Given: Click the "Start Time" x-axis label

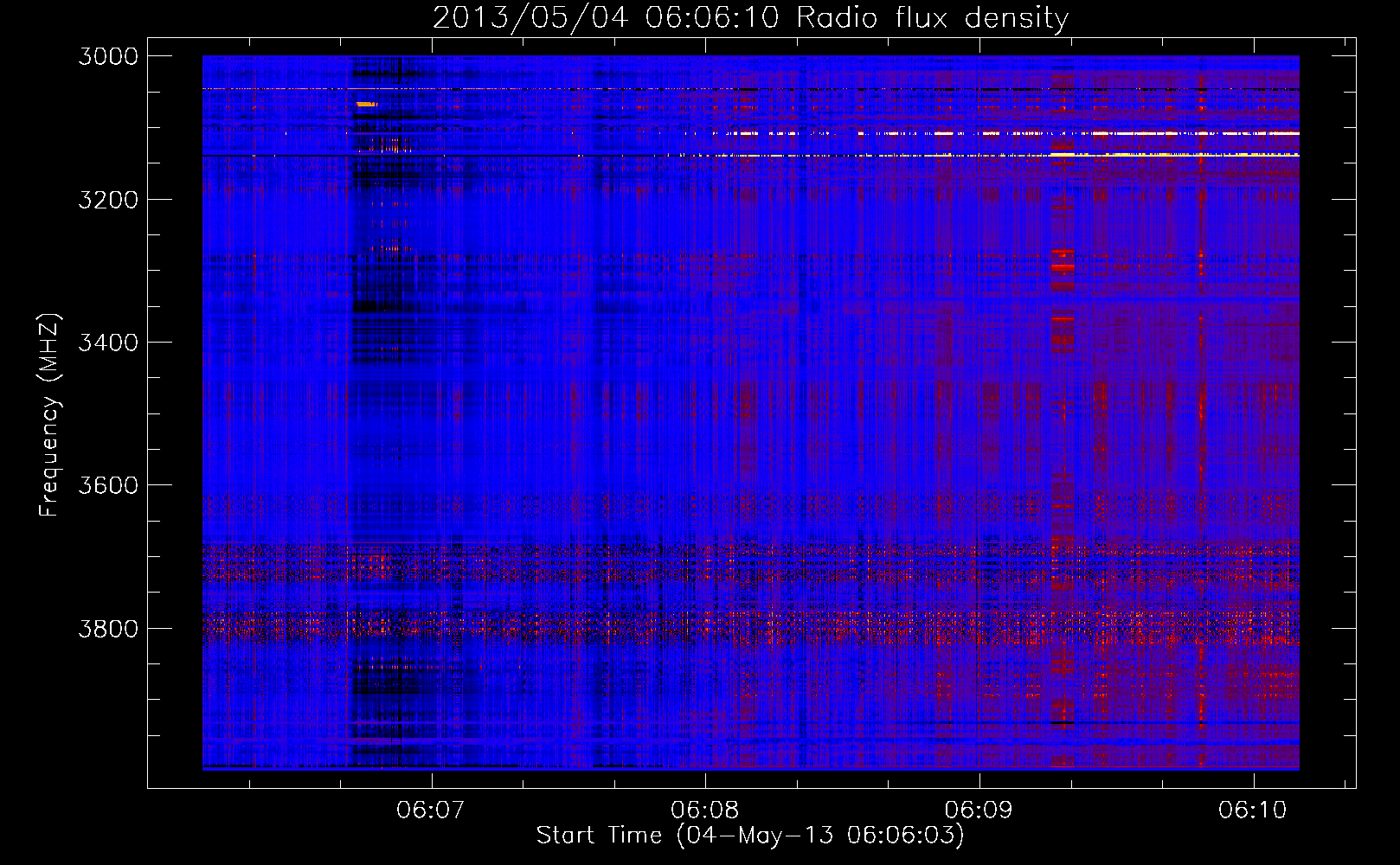Looking at the screenshot, I should click(749, 836).
